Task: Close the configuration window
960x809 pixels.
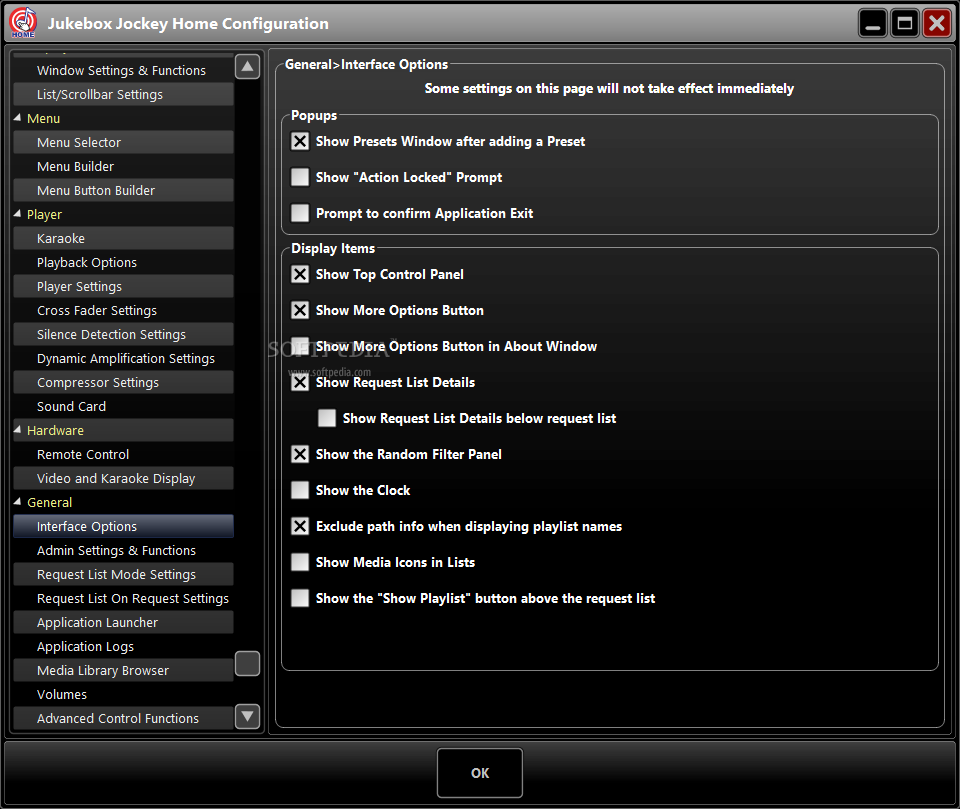Action: [937, 24]
